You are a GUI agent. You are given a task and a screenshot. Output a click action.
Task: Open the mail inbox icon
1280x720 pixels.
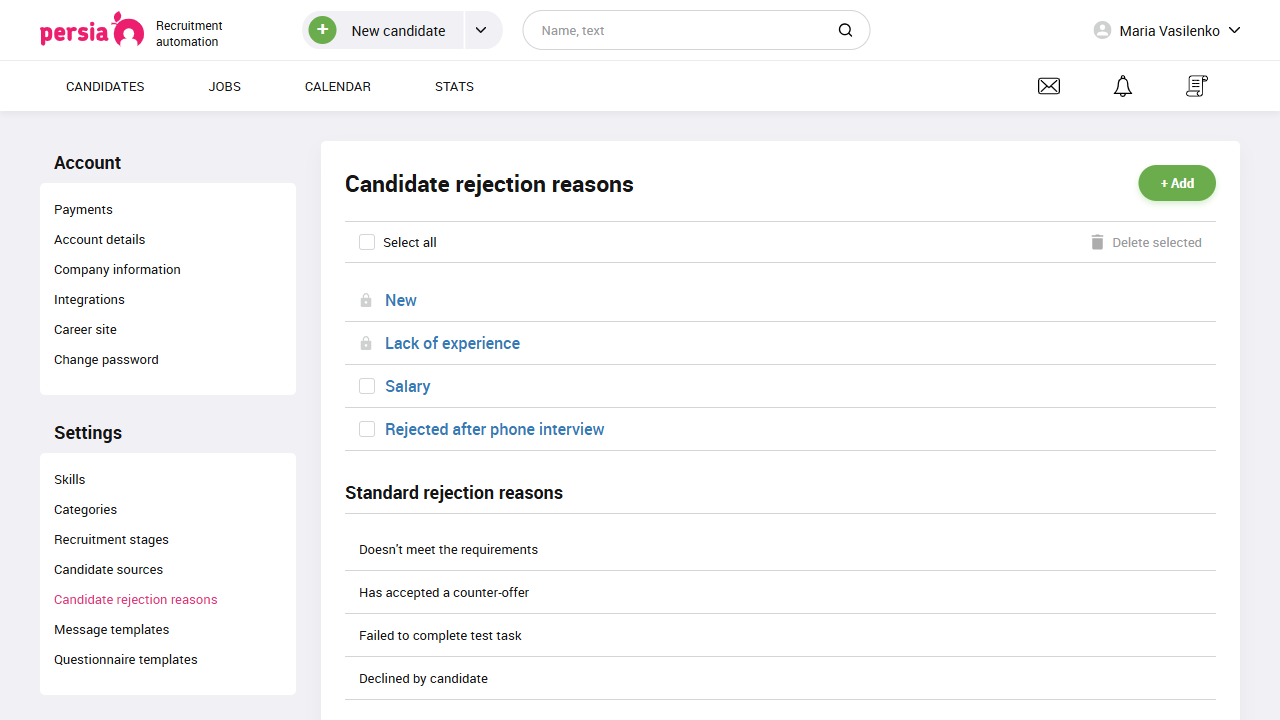(x=1048, y=86)
